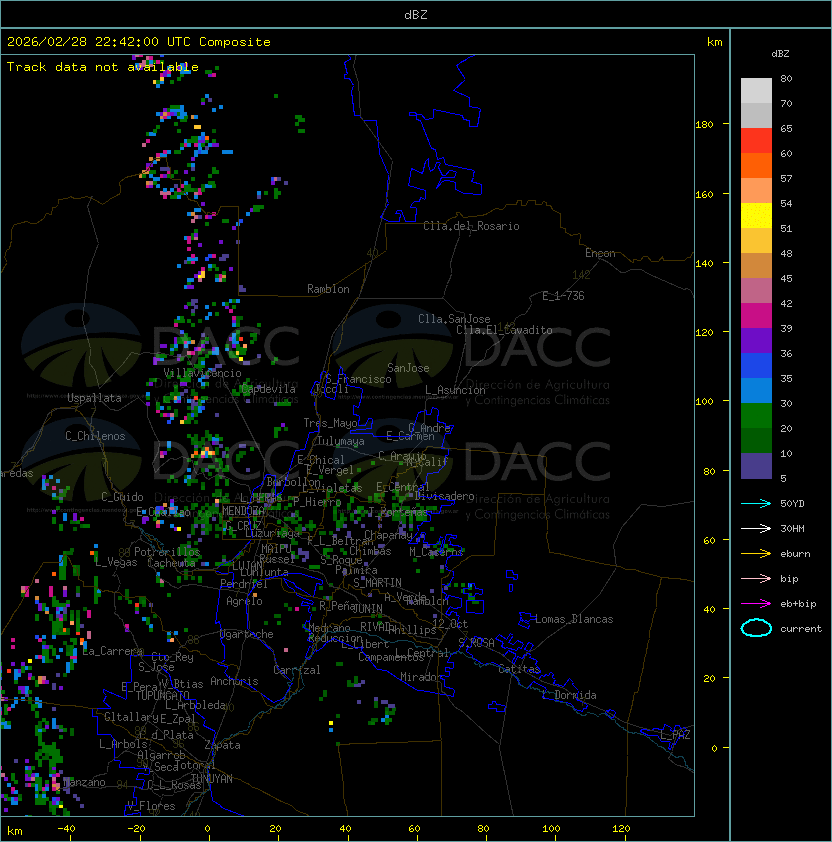832x842 pixels.
Task: Click the cyan 50YD arrow in legend
Action: tap(756, 503)
